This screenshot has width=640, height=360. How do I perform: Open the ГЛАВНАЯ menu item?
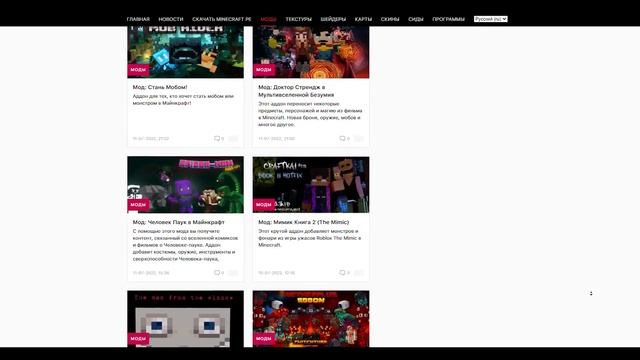point(138,19)
